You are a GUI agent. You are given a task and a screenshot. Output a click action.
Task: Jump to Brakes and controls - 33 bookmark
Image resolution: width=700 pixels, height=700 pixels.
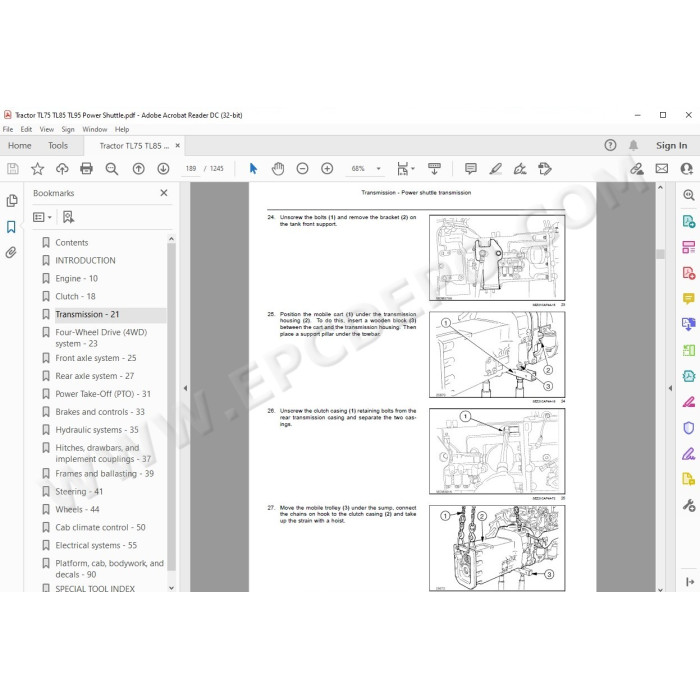click(100, 412)
